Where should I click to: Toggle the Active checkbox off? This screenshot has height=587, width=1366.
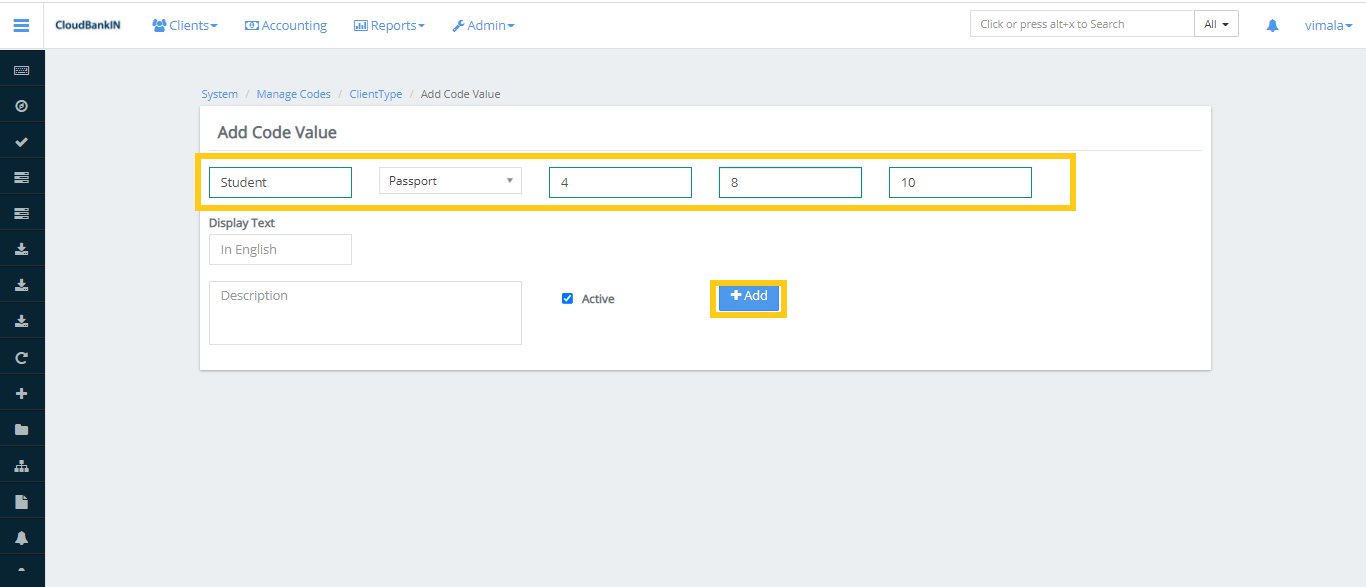pyautogui.click(x=567, y=298)
